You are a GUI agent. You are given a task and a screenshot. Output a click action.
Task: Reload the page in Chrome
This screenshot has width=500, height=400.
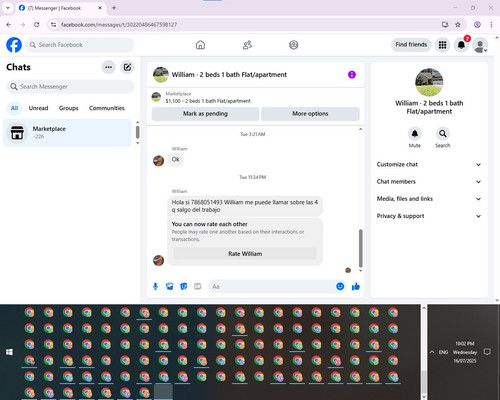(37, 25)
